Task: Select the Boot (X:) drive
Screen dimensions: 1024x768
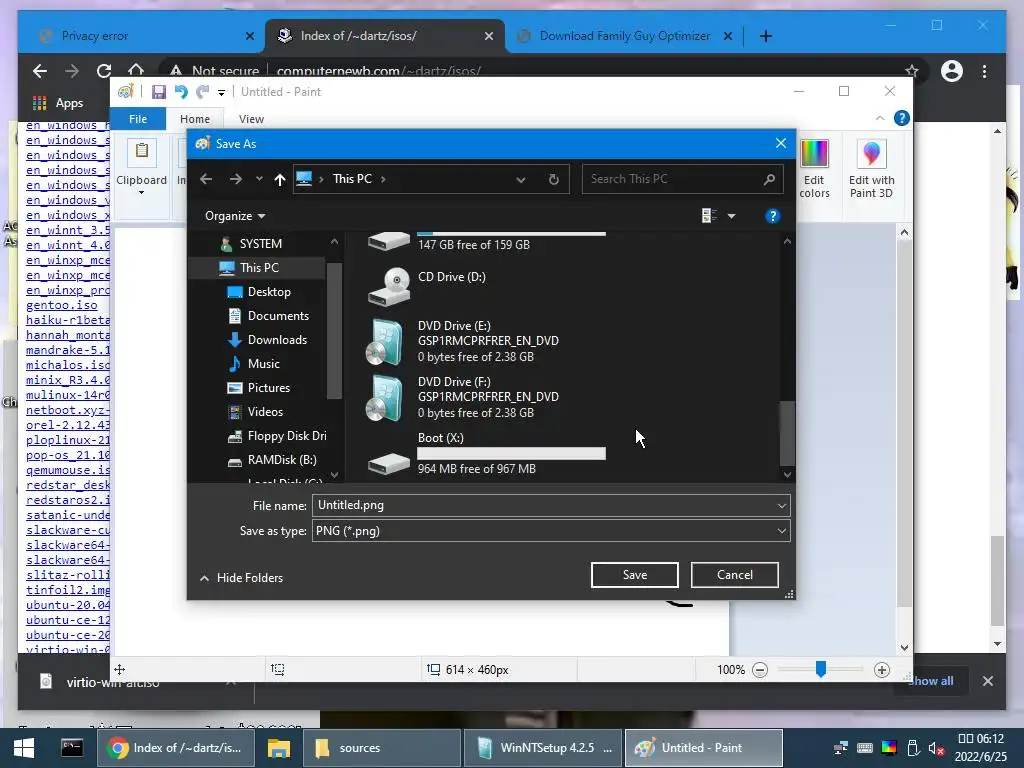Action: 486,453
